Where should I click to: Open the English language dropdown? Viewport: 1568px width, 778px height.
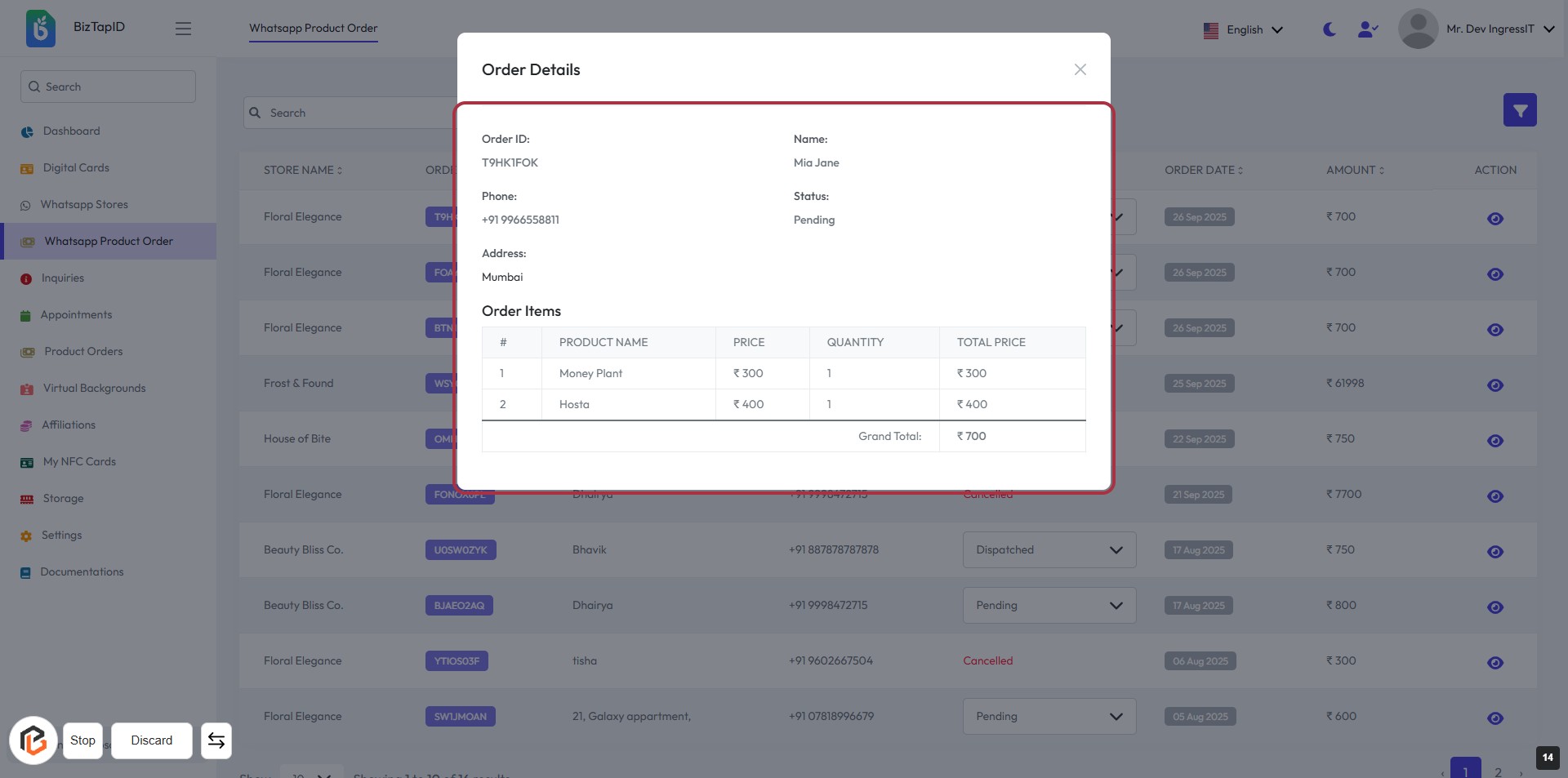coord(1244,30)
